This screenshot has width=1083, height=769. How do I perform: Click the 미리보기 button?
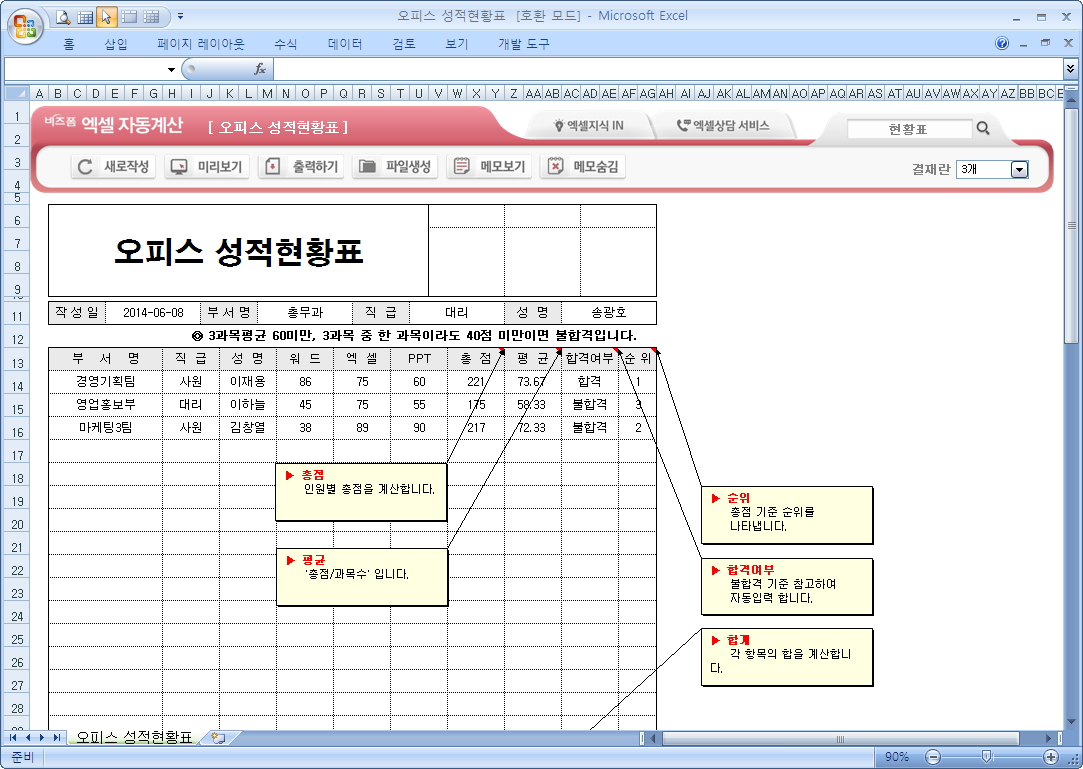207,167
